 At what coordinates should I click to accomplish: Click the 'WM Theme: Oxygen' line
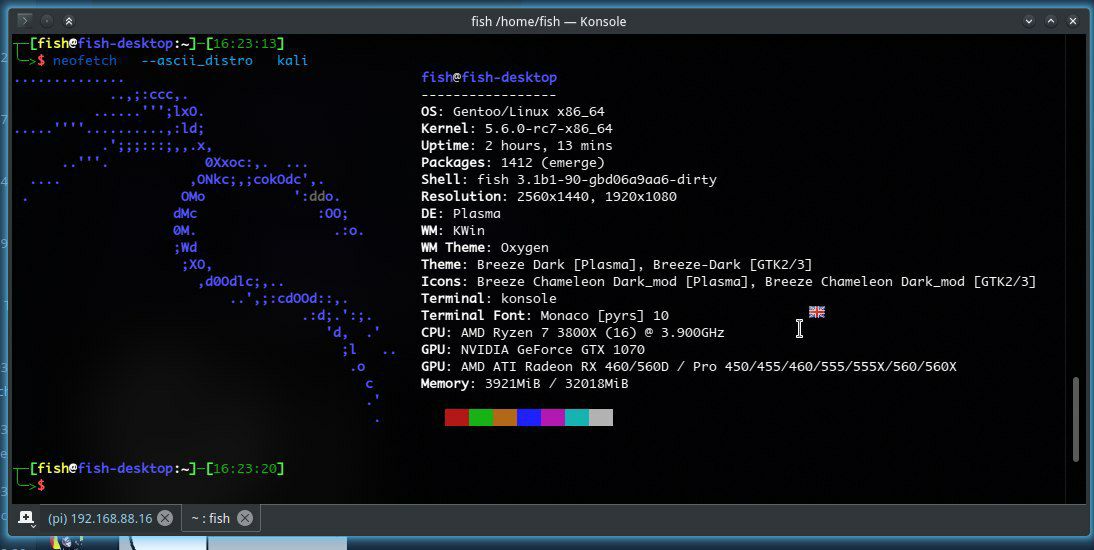pos(485,248)
